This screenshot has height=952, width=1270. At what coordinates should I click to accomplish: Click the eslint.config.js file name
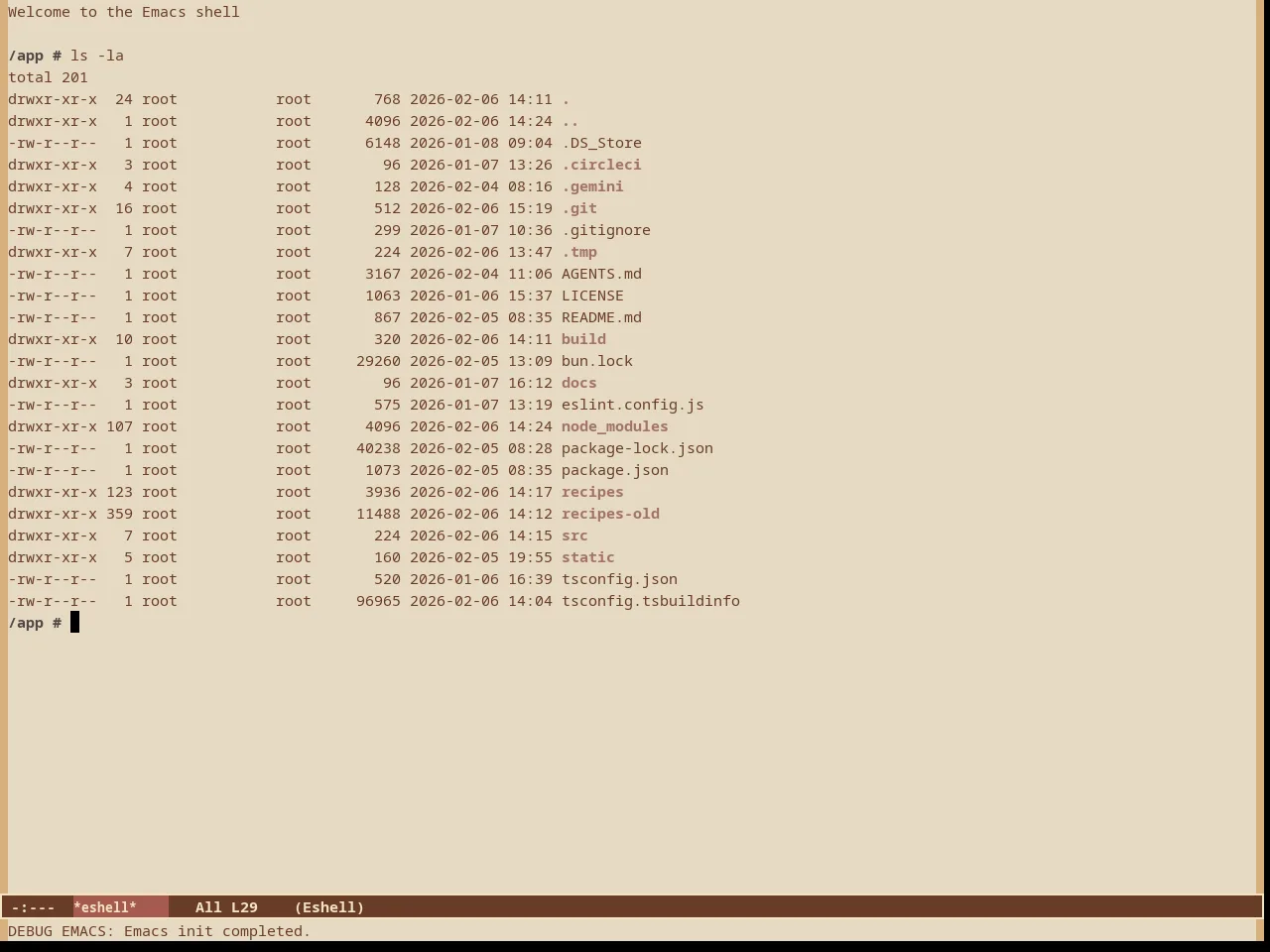coord(633,405)
